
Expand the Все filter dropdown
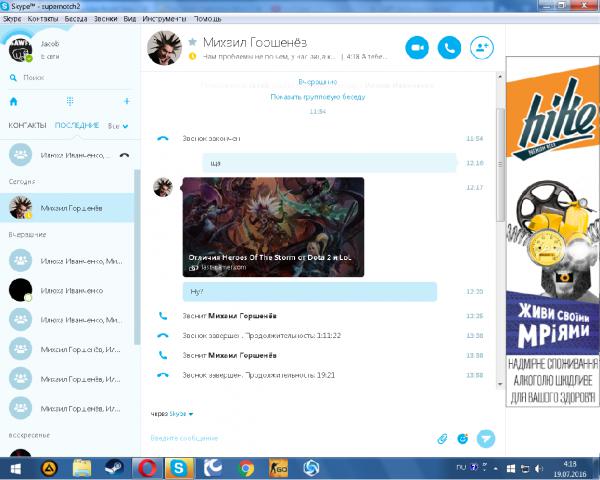coord(118,126)
